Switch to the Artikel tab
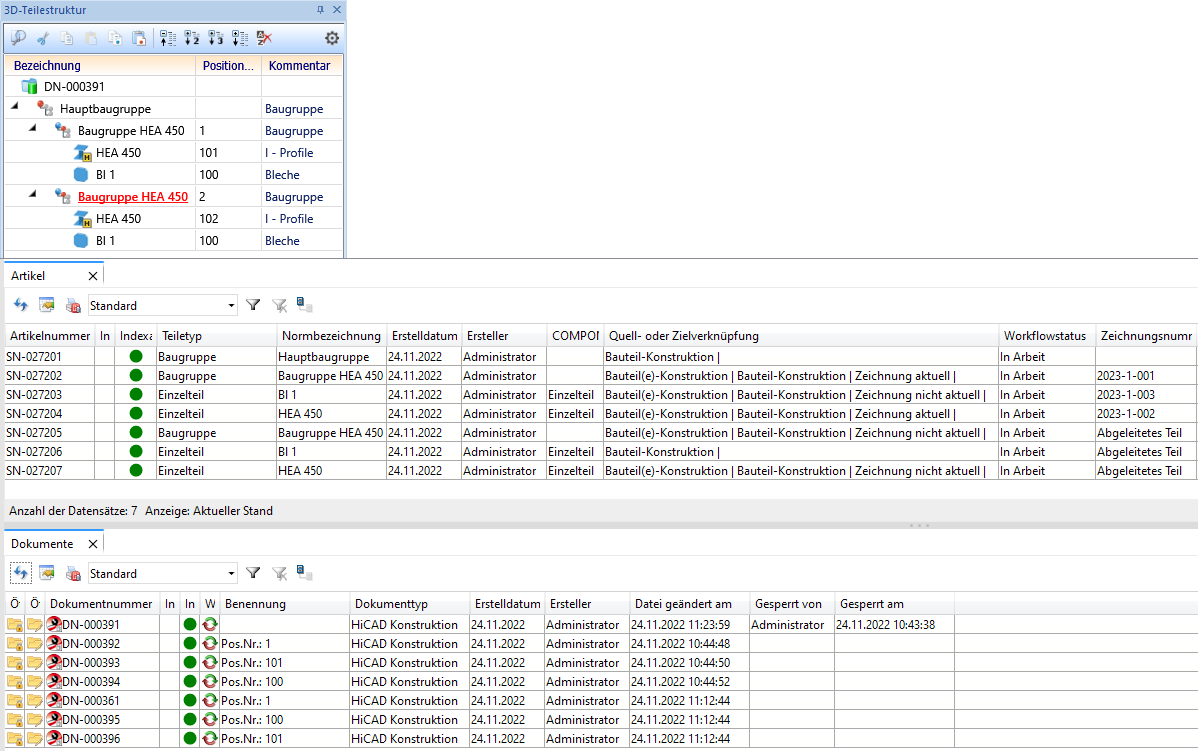The width and height of the screenshot is (1198, 751). [x=28, y=275]
